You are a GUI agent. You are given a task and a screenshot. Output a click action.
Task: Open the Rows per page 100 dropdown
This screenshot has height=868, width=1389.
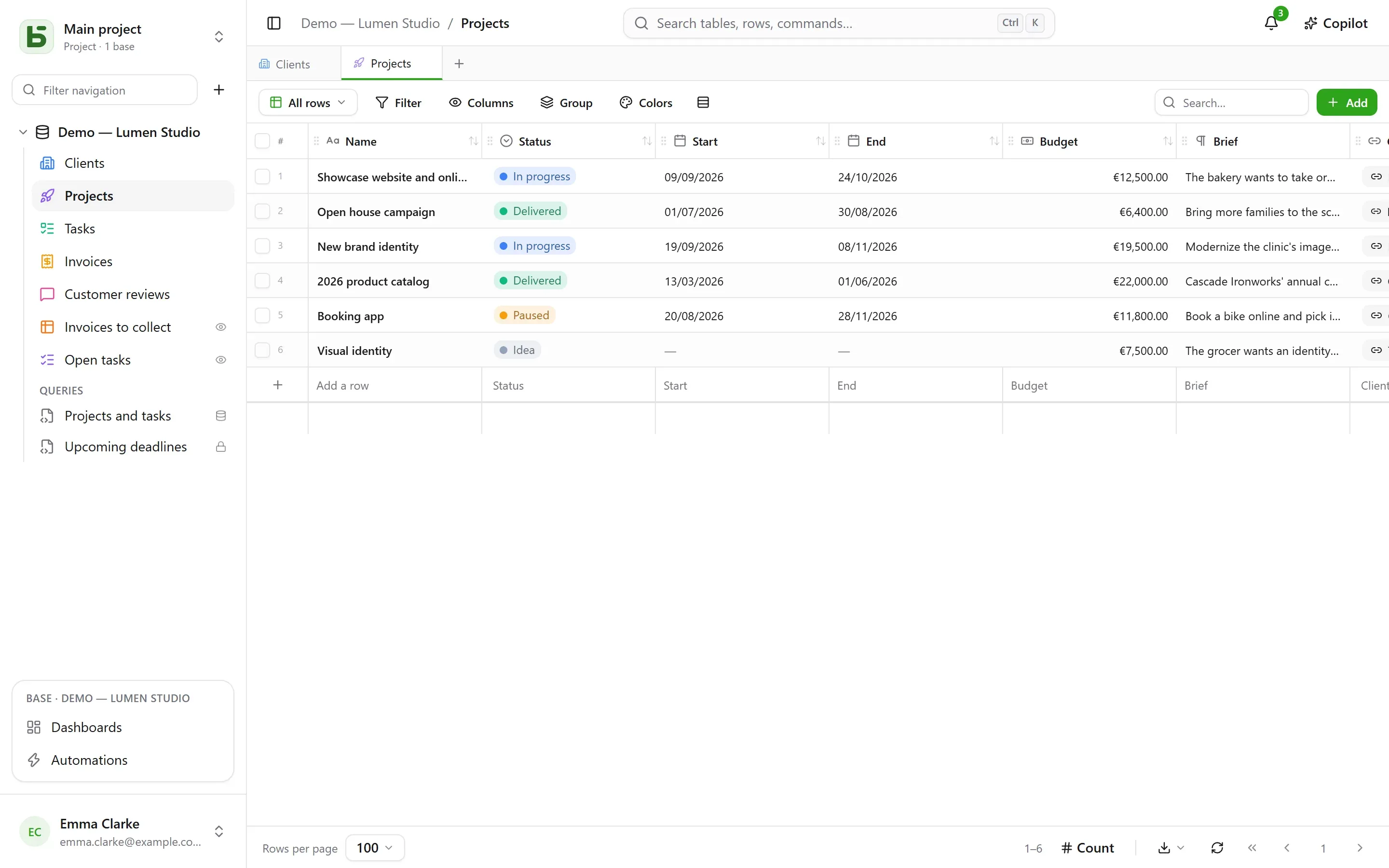[375, 848]
